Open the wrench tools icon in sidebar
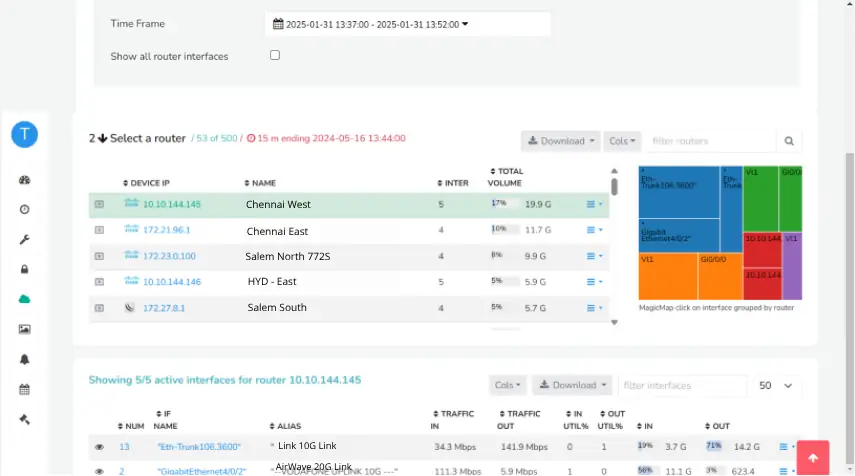Image resolution: width=855 pixels, height=476 pixels. [x=25, y=239]
